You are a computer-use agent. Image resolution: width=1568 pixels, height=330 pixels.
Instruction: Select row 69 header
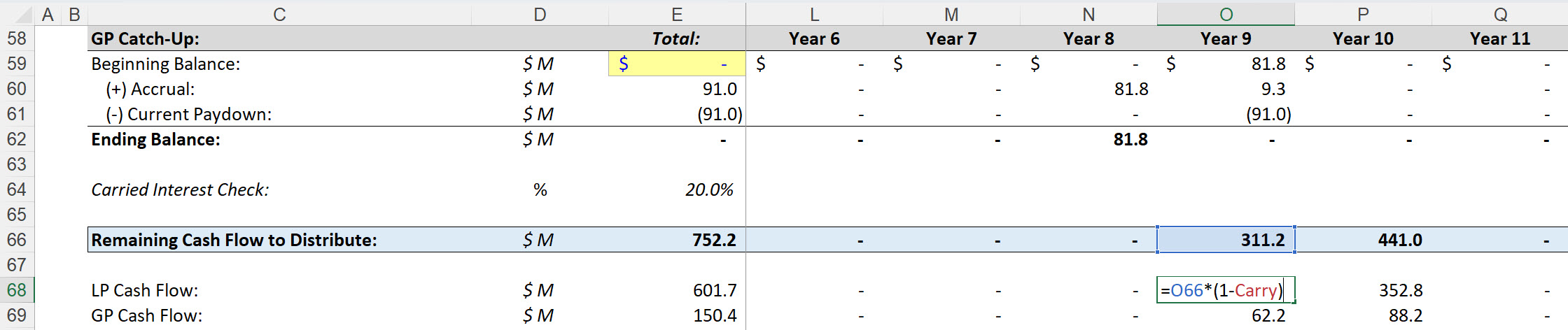pyautogui.click(x=17, y=315)
